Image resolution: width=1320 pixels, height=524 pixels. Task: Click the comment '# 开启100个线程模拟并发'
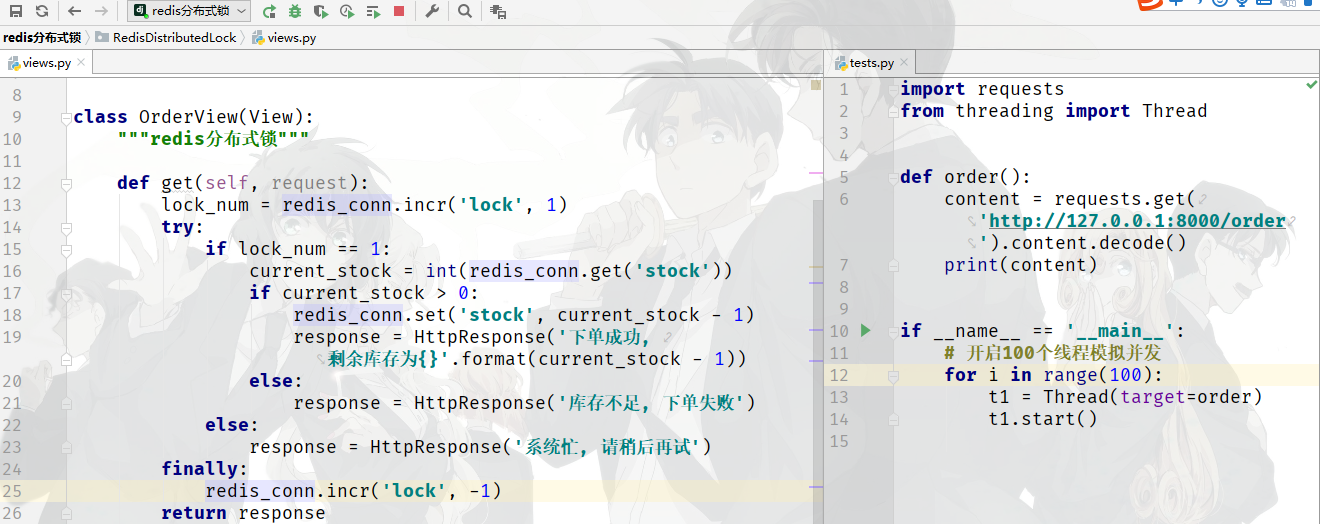coord(1052,353)
